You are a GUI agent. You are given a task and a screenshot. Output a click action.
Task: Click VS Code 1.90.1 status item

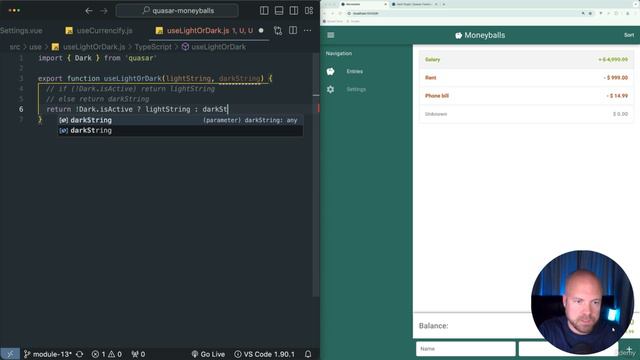point(264,354)
